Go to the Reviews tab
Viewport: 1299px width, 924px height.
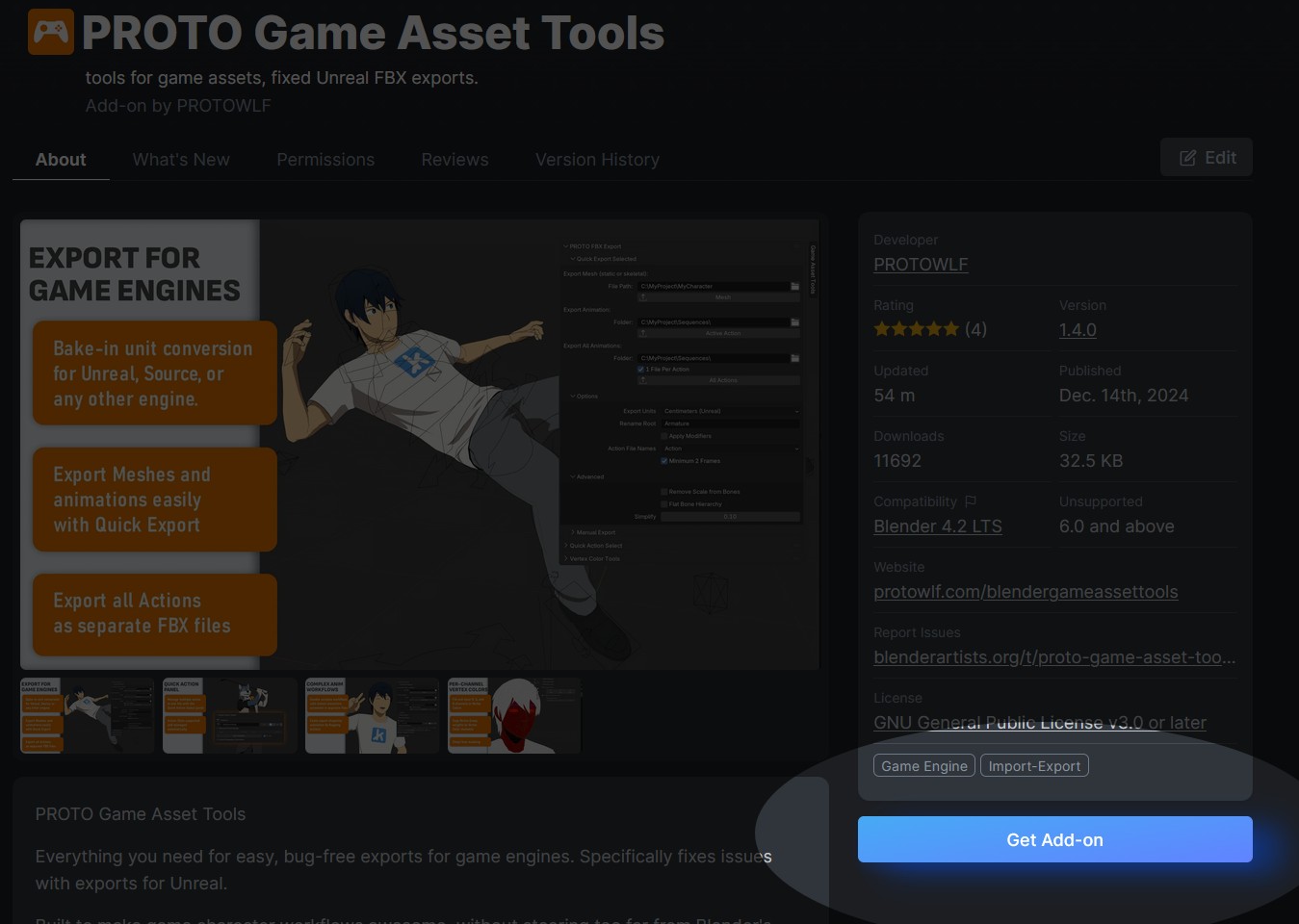[455, 160]
